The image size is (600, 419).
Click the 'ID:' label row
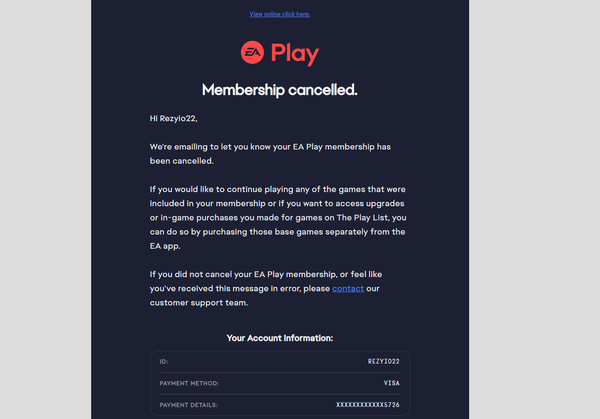pos(165,360)
